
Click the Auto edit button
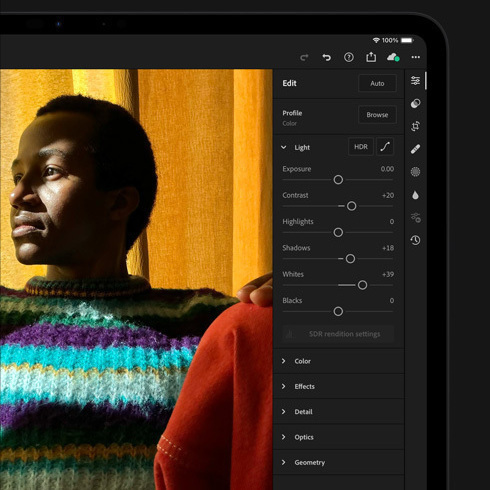click(x=377, y=83)
